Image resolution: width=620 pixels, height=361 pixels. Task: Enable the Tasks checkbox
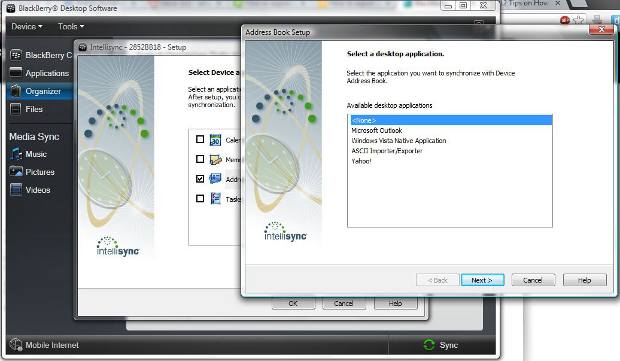pos(200,198)
